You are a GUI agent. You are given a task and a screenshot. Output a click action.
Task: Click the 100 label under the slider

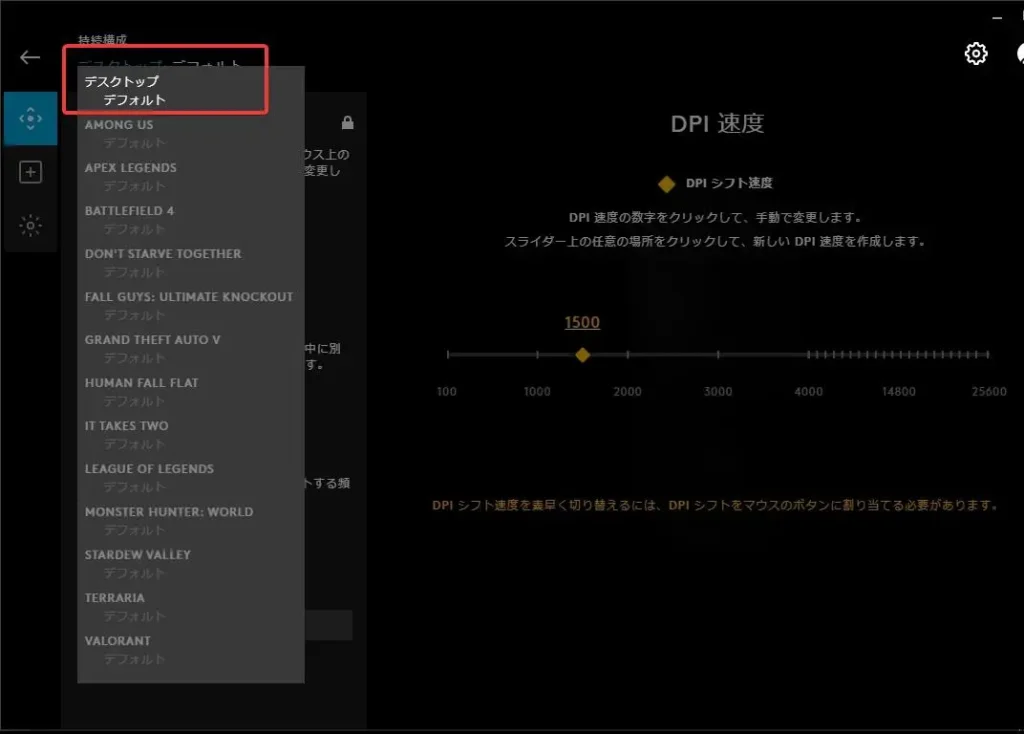pyautogui.click(x=447, y=392)
